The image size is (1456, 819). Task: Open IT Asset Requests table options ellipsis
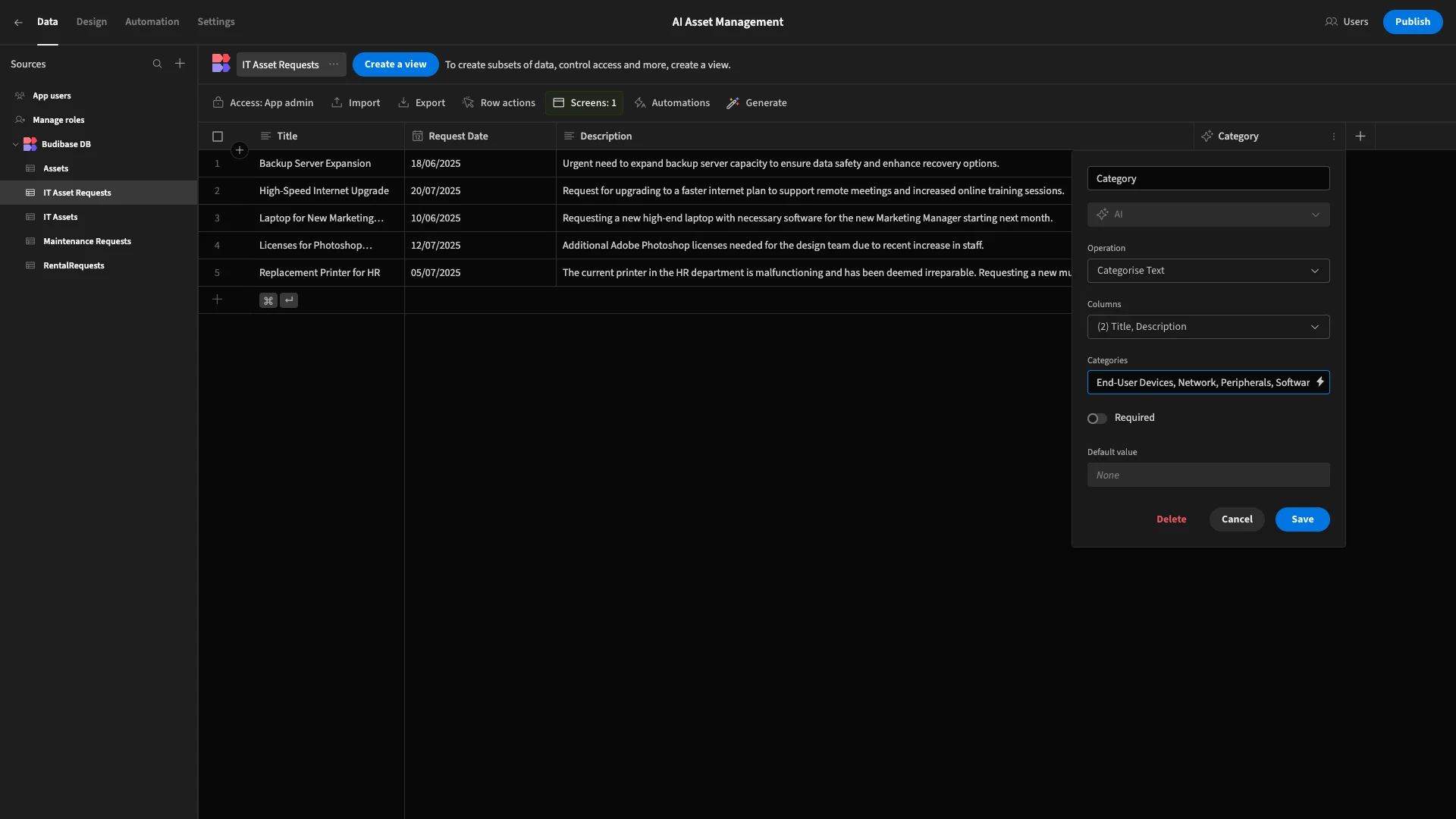(334, 64)
